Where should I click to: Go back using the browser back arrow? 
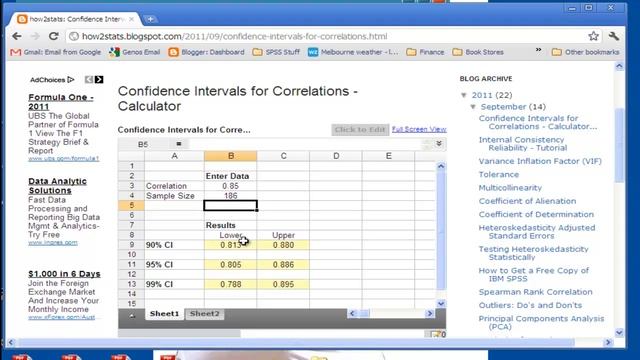(x=17, y=36)
